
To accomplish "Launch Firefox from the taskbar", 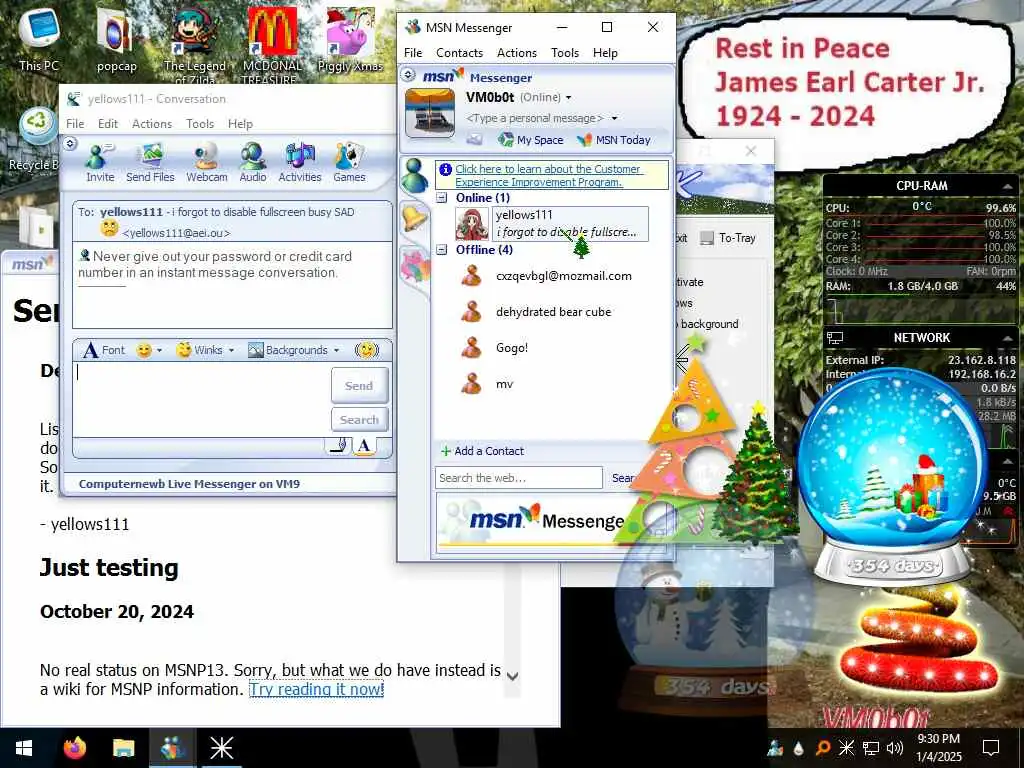I will click(x=74, y=748).
